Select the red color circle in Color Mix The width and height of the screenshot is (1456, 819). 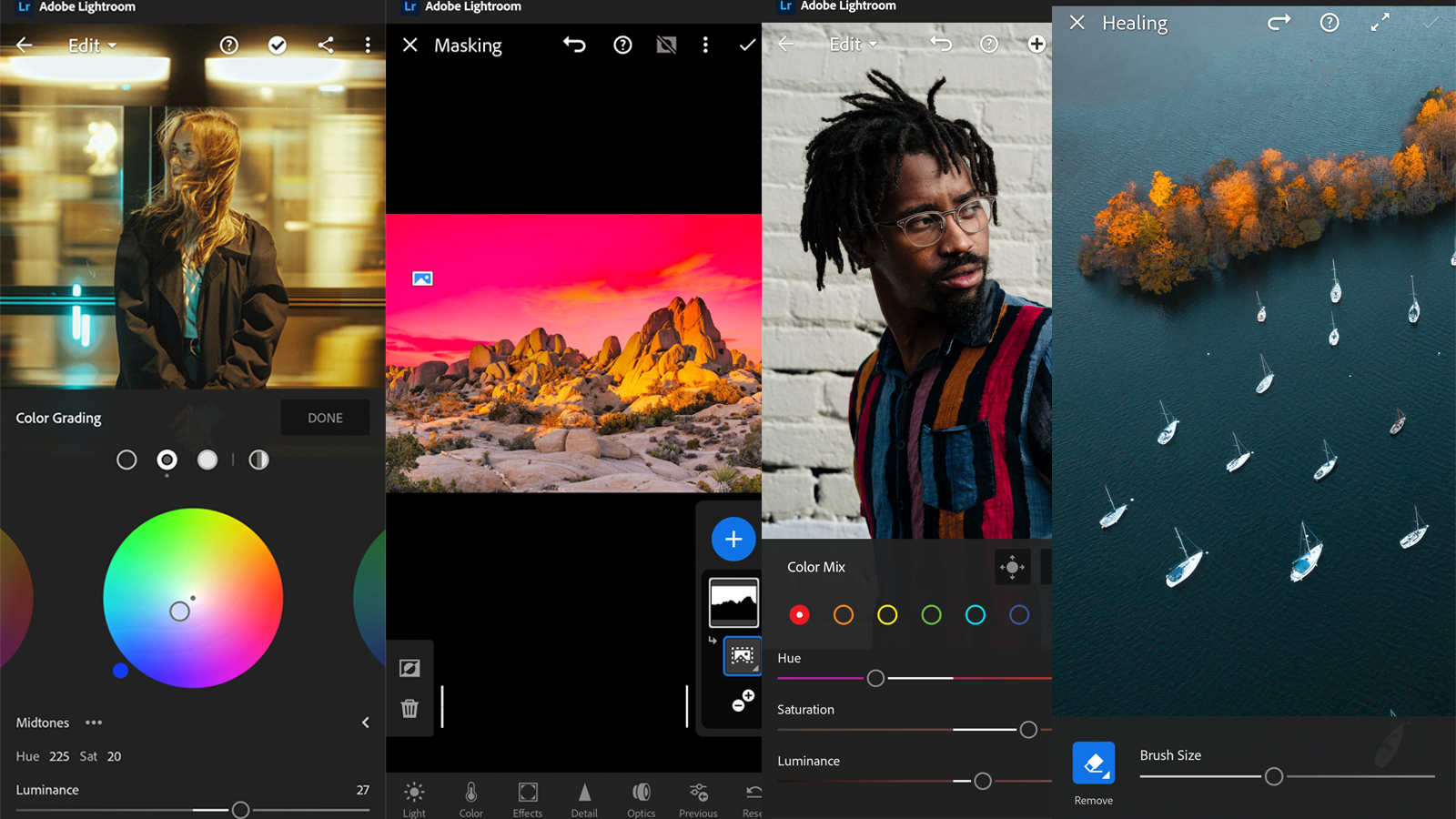click(799, 615)
